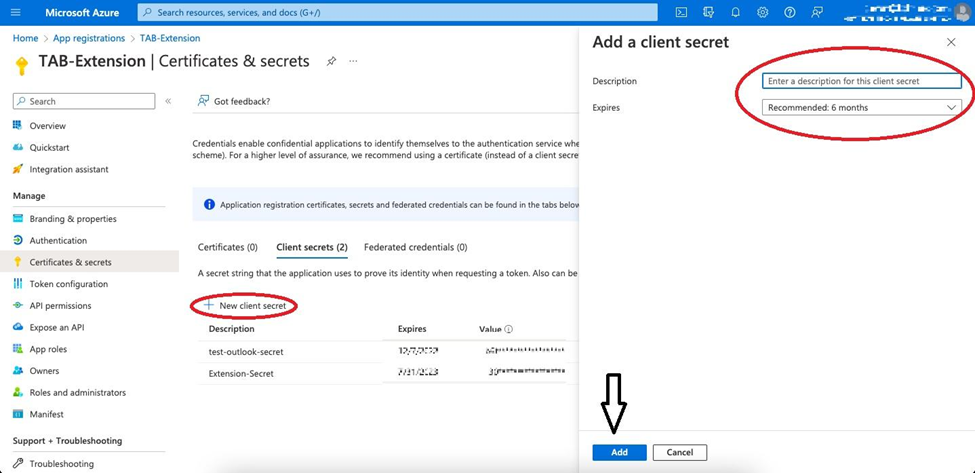Viewport: 975px width, 473px height.
Task: Open Quickstart in the sidebar menu
Action: coord(49,147)
